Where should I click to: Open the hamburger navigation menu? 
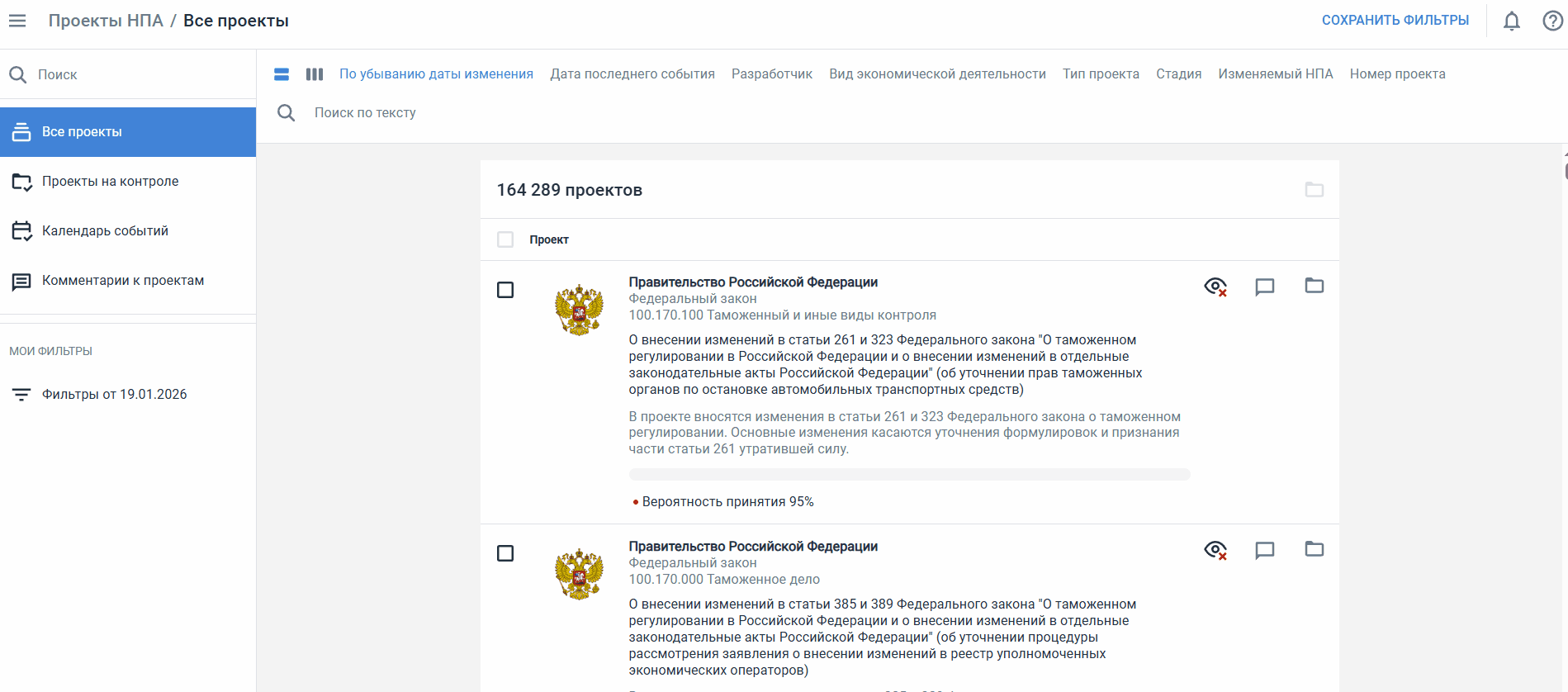pyautogui.click(x=17, y=21)
